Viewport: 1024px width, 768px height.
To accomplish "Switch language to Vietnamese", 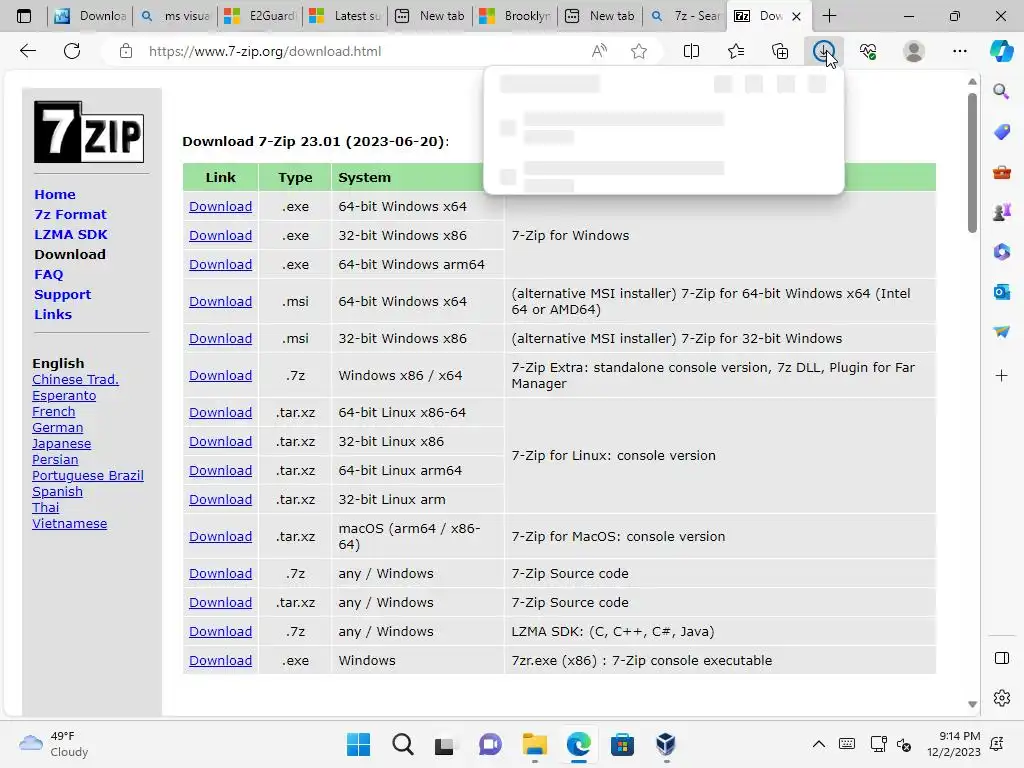I will [69, 523].
